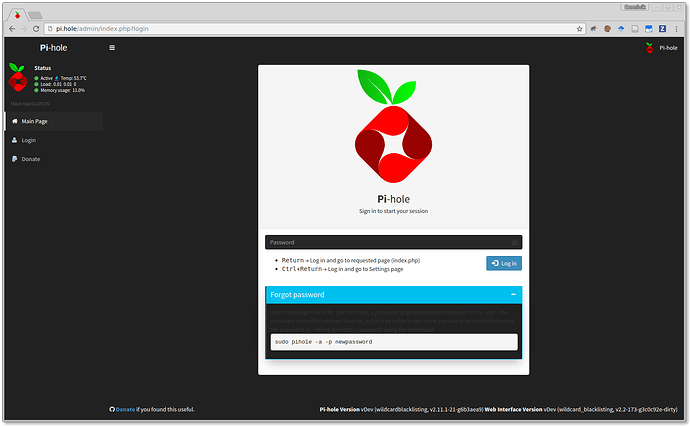Viewport: 690px width, 426px height.
Task: Follow the Donate link in the footer
Action: 125,409
